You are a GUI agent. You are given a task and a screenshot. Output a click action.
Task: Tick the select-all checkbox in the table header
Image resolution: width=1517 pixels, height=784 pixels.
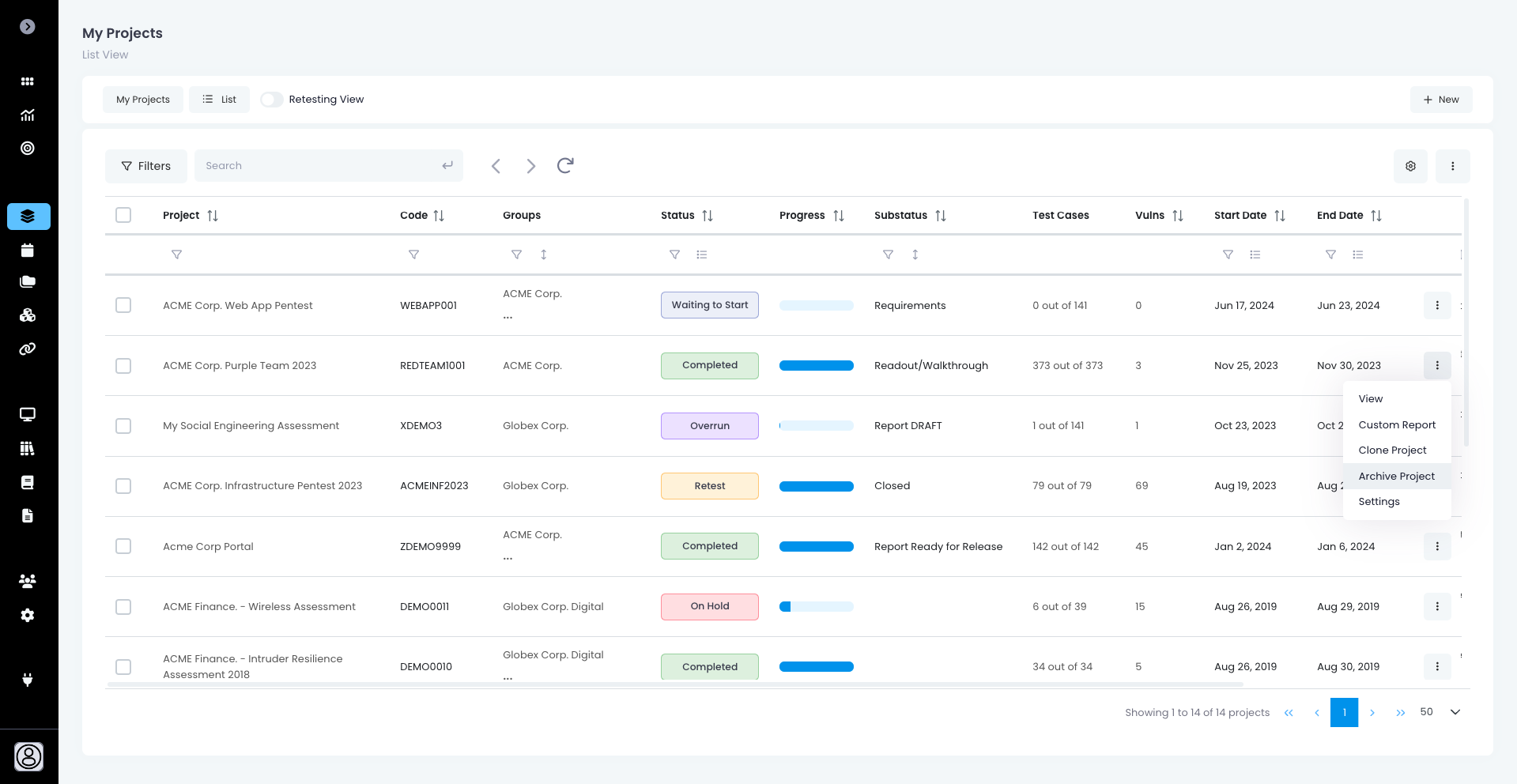tap(123, 215)
